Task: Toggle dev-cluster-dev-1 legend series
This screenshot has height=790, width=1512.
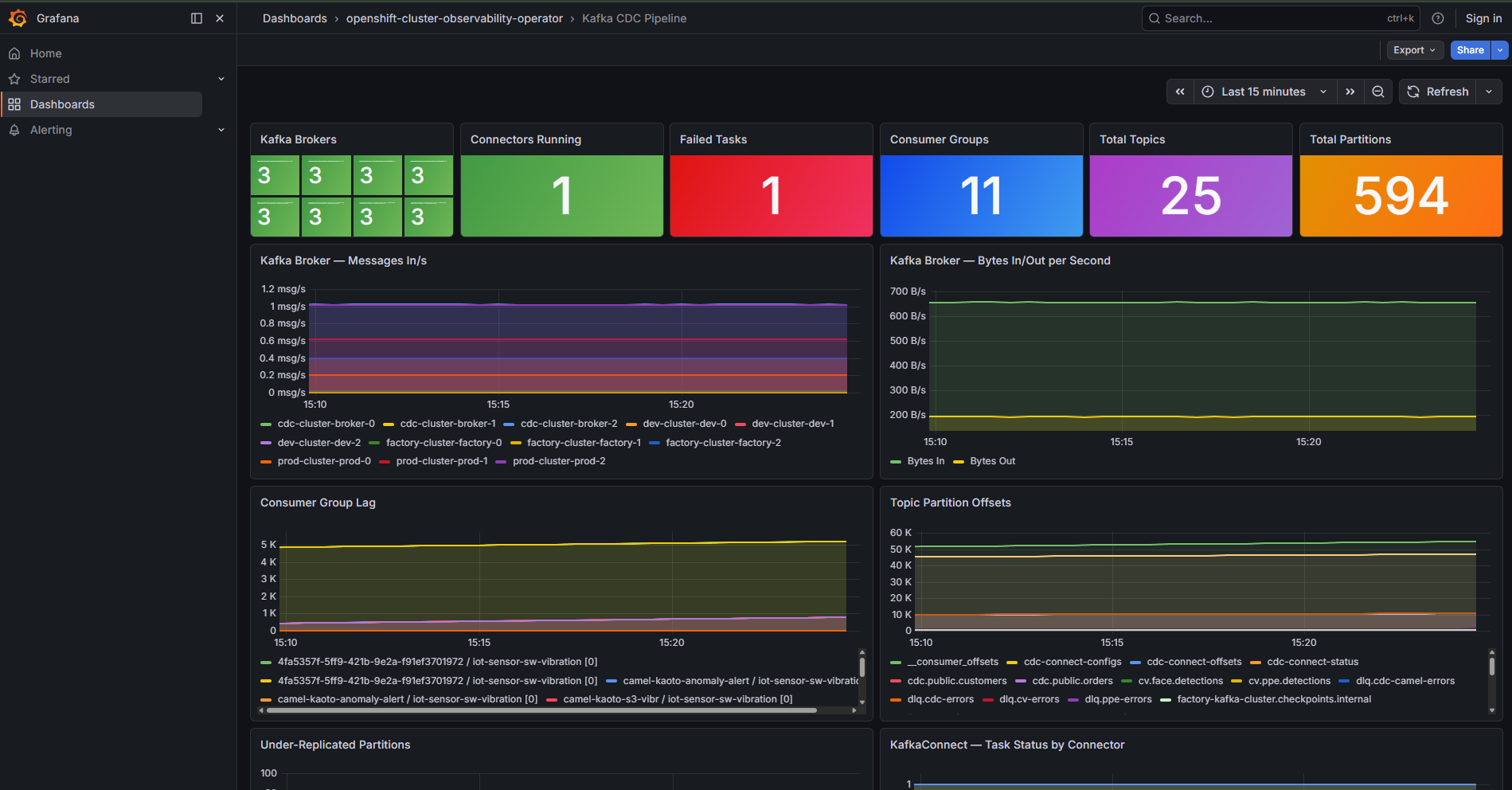Action: pos(793,424)
